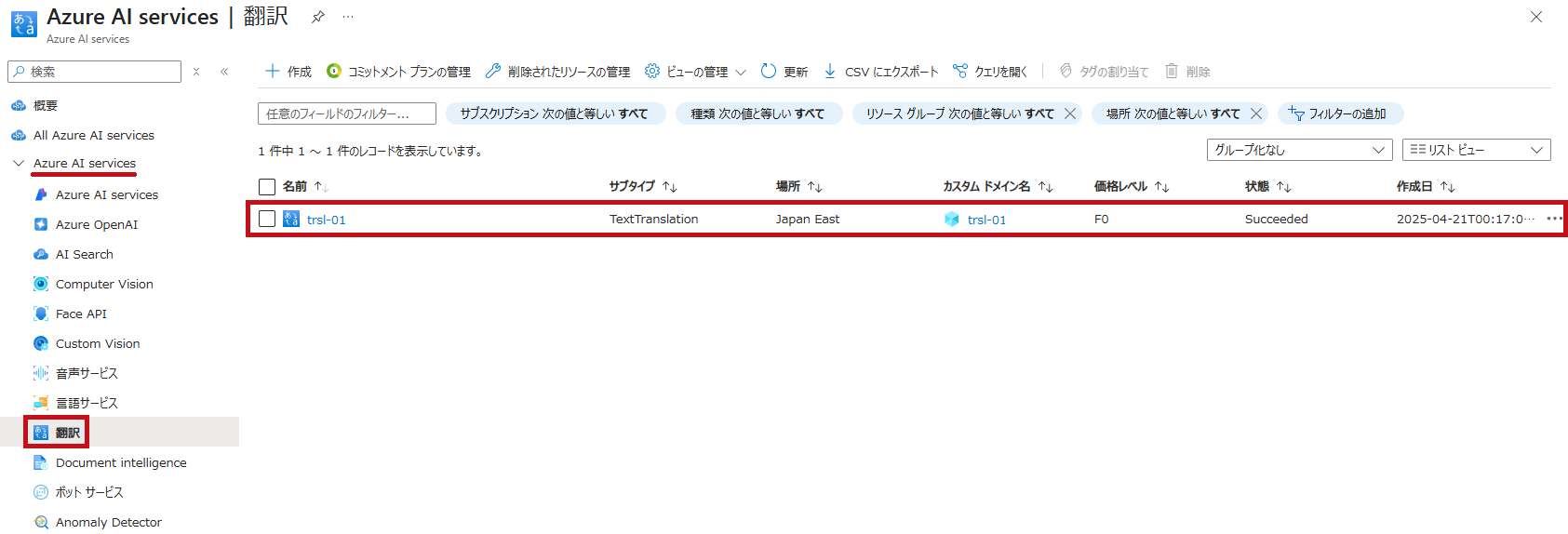Click the 作成 plus button
This screenshot has height=534, width=1568.
pos(288,72)
